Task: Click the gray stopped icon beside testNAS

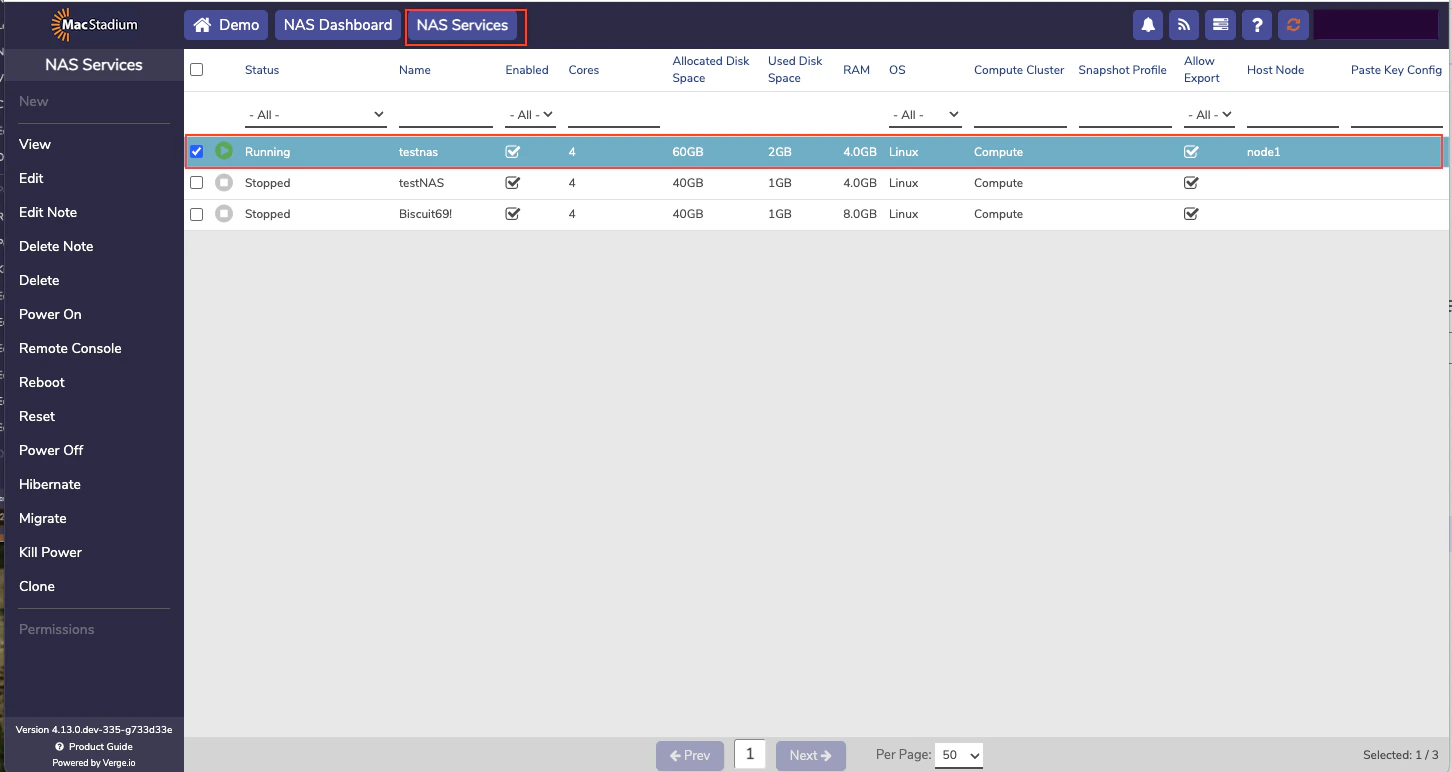Action: click(224, 183)
